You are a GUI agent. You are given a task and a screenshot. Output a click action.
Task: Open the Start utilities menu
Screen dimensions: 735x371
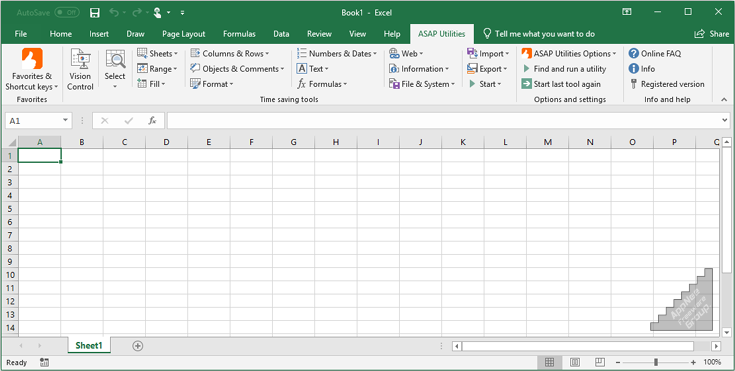pos(484,84)
